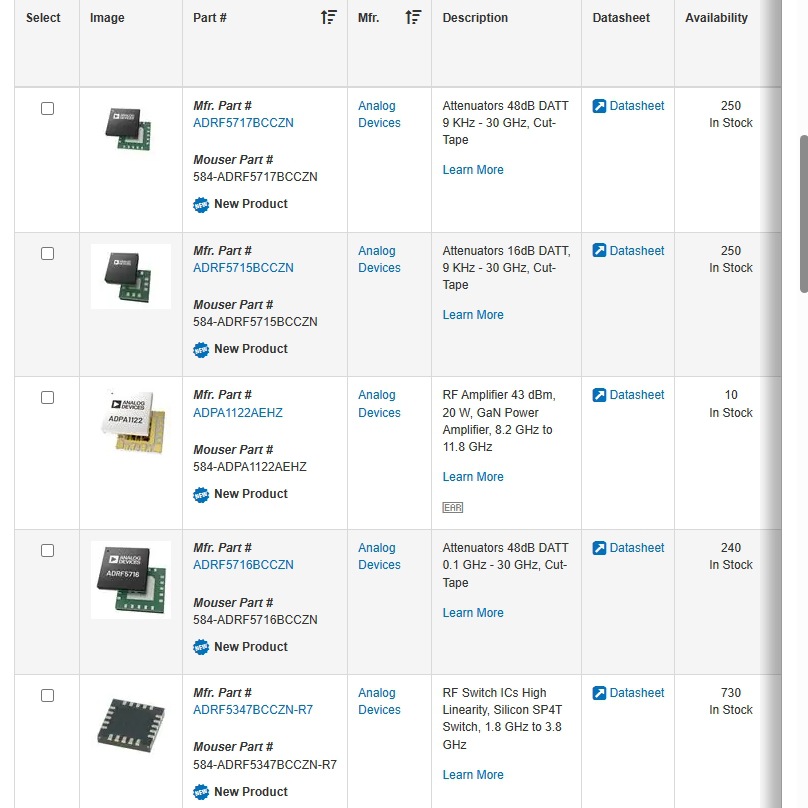
Task: Open the datasheet icon for ADRF5716BCCZN
Action: 599,548
